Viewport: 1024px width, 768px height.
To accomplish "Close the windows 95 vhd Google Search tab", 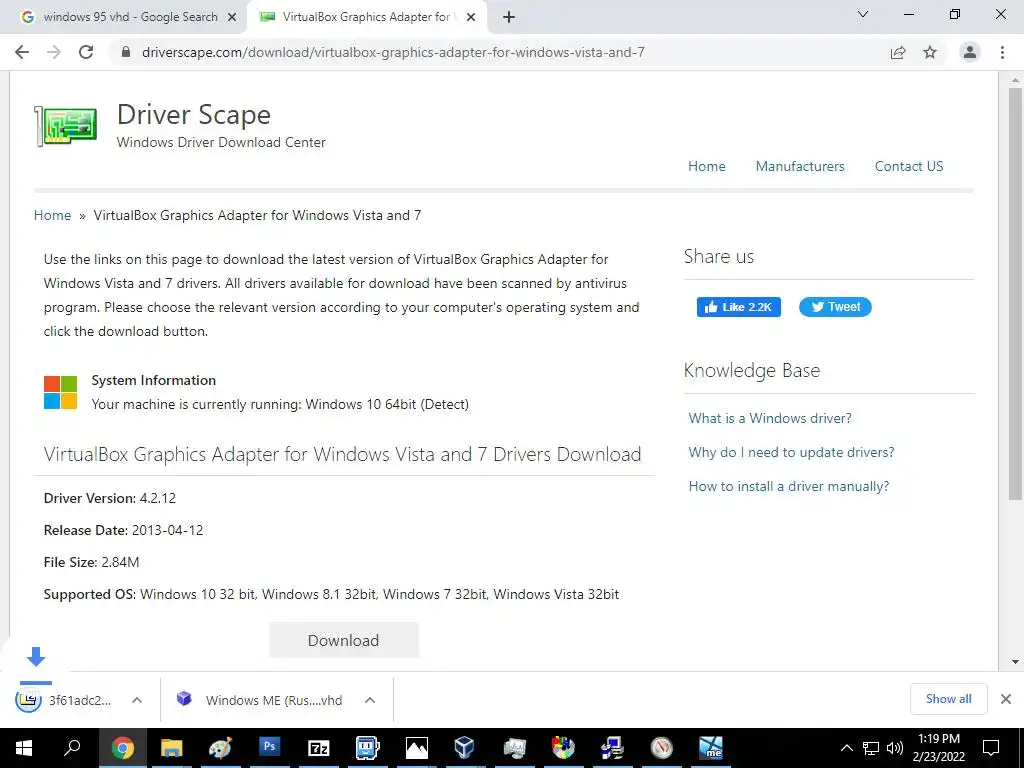I will 232,17.
